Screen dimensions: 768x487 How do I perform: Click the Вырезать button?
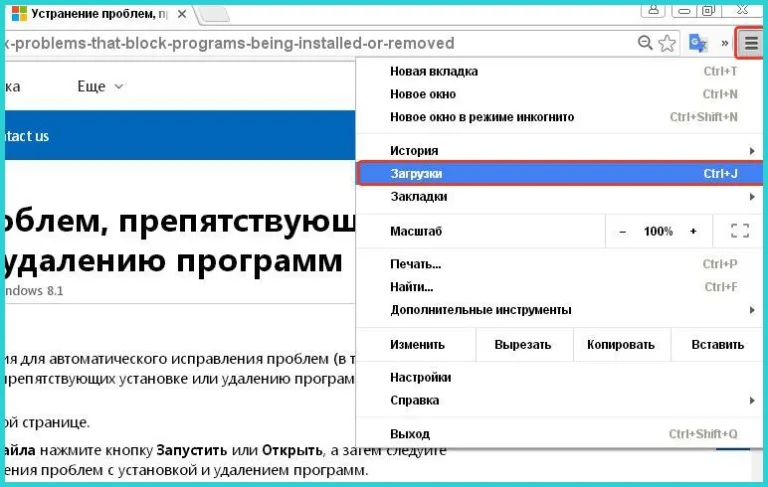(523, 345)
